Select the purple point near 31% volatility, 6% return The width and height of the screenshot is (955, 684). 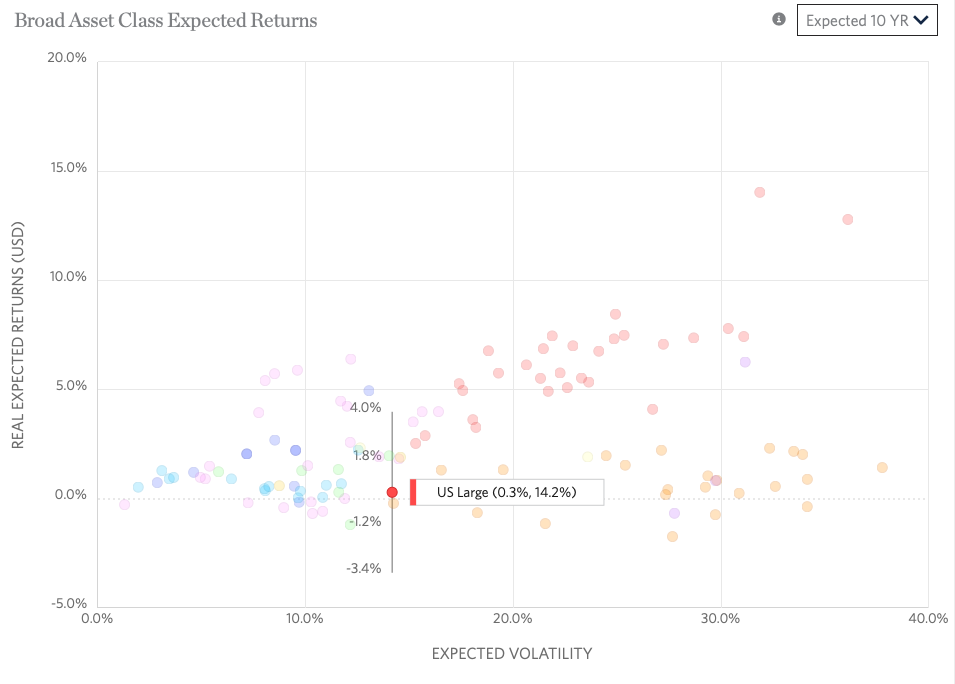click(745, 362)
